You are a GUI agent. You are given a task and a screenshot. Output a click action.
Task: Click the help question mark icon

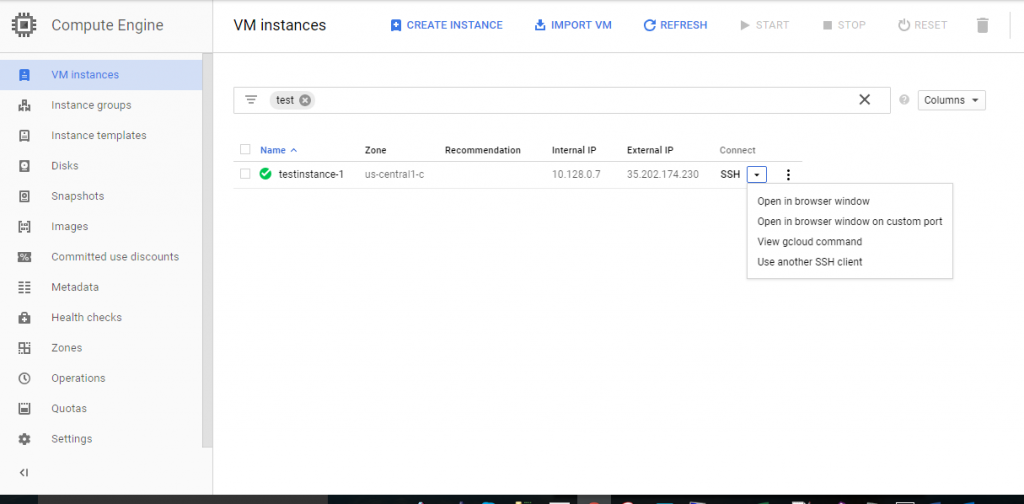[904, 100]
